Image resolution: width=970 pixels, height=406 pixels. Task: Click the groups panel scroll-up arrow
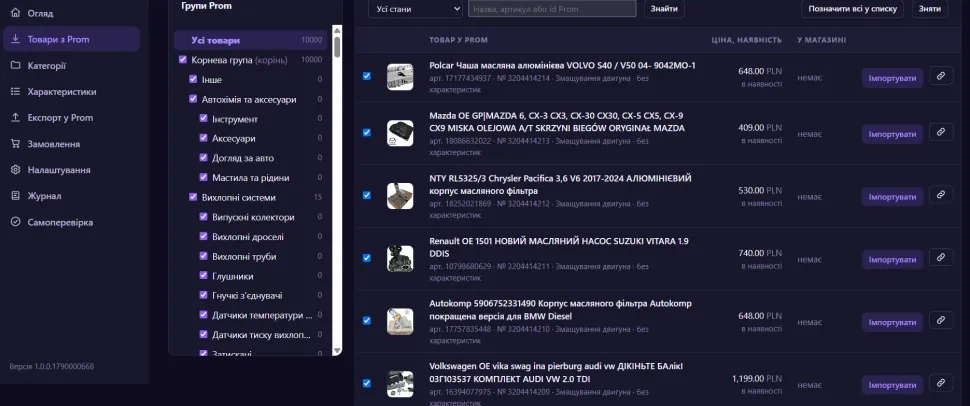click(x=337, y=29)
